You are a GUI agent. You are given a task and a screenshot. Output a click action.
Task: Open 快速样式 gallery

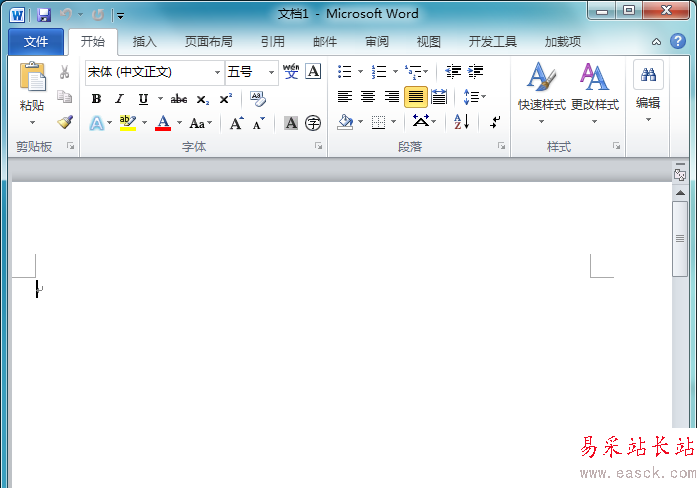(x=541, y=93)
